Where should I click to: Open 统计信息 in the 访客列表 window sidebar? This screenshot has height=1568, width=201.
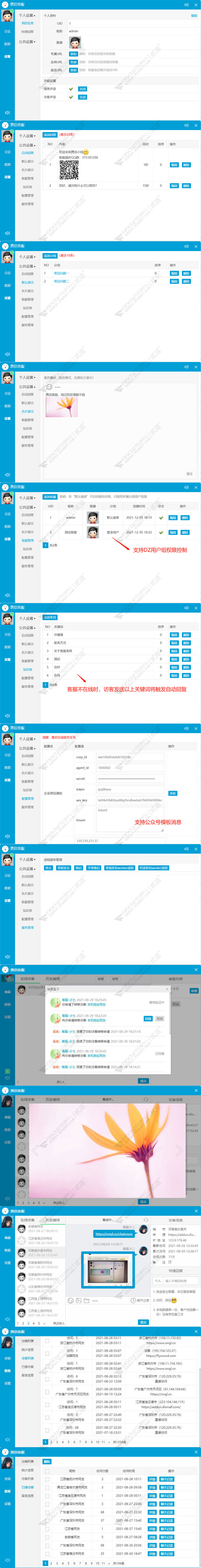tap(27, 1350)
